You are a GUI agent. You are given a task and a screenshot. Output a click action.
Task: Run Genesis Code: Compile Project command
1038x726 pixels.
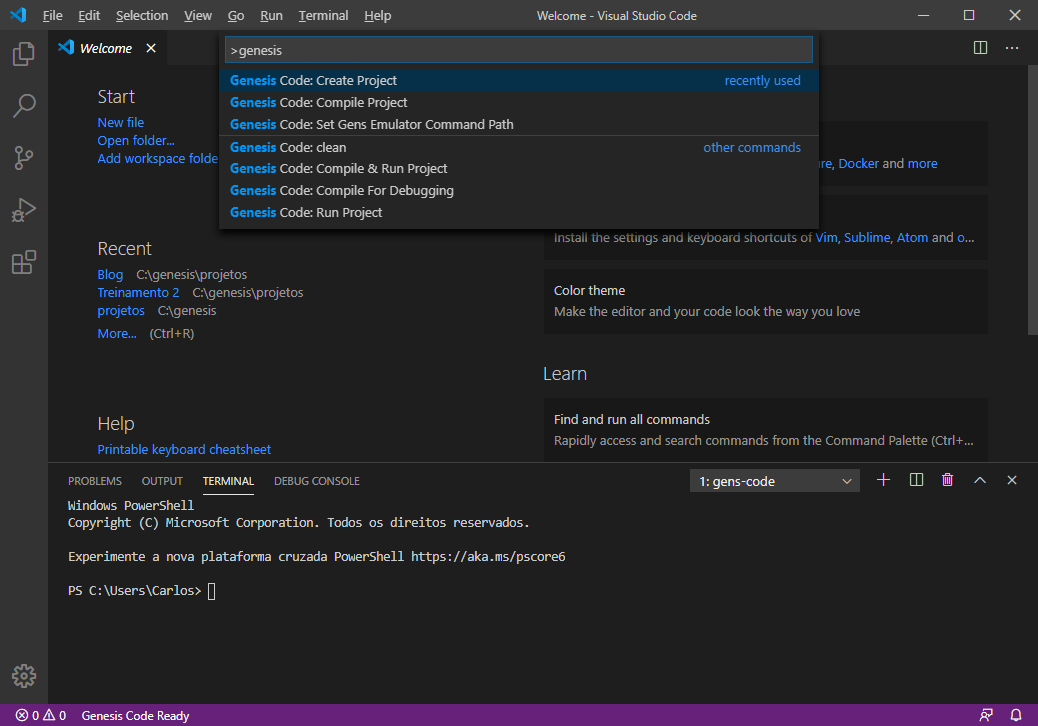coord(518,103)
